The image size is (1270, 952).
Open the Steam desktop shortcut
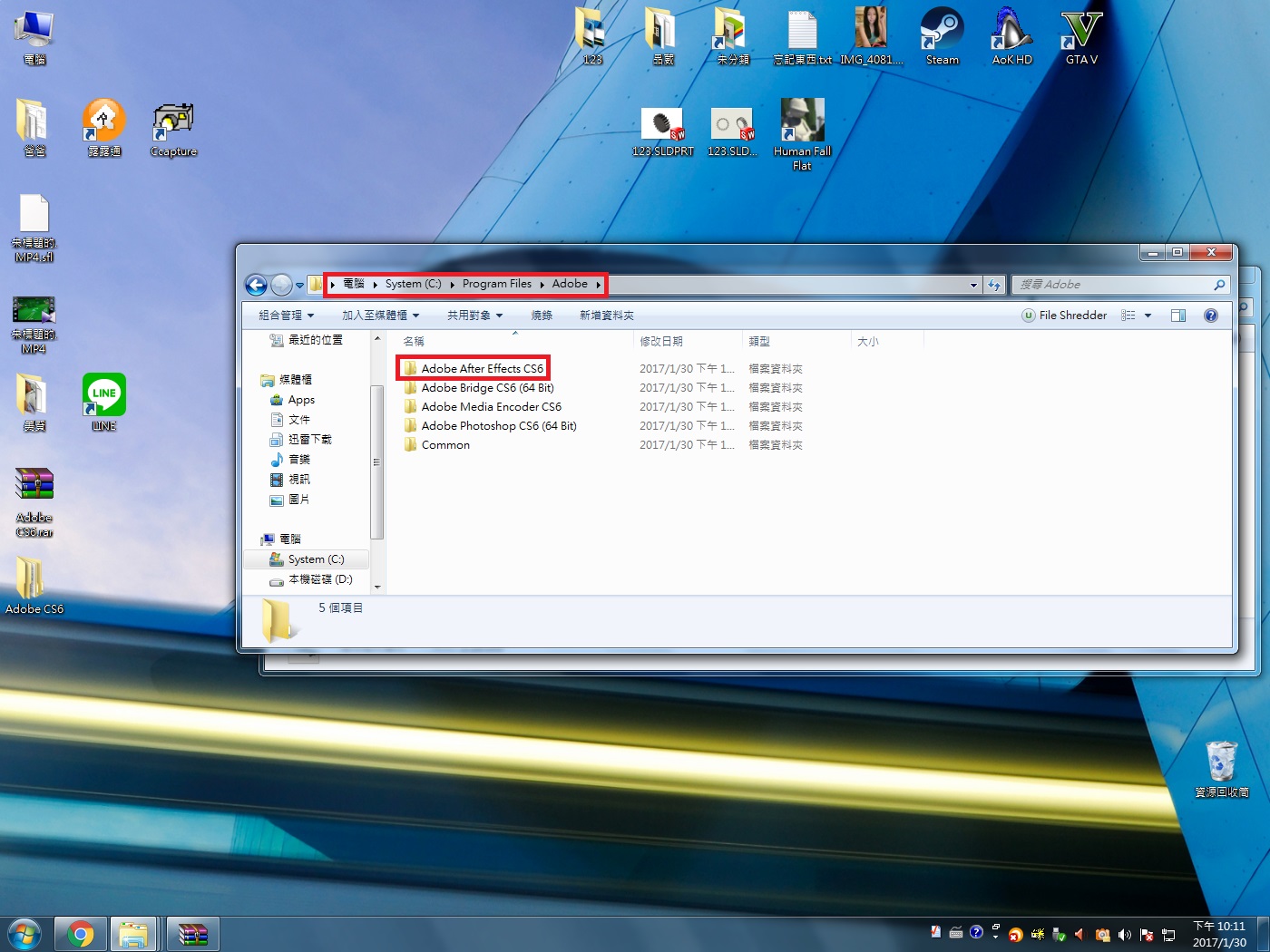(x=942, y=36)
